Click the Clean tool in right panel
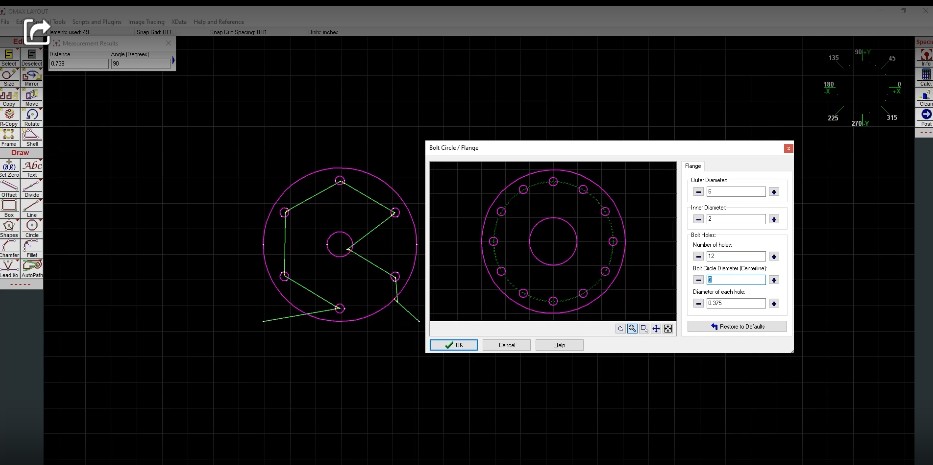This screenshot has height=465, width=933. pyautogui.click(x=925, y=98)
